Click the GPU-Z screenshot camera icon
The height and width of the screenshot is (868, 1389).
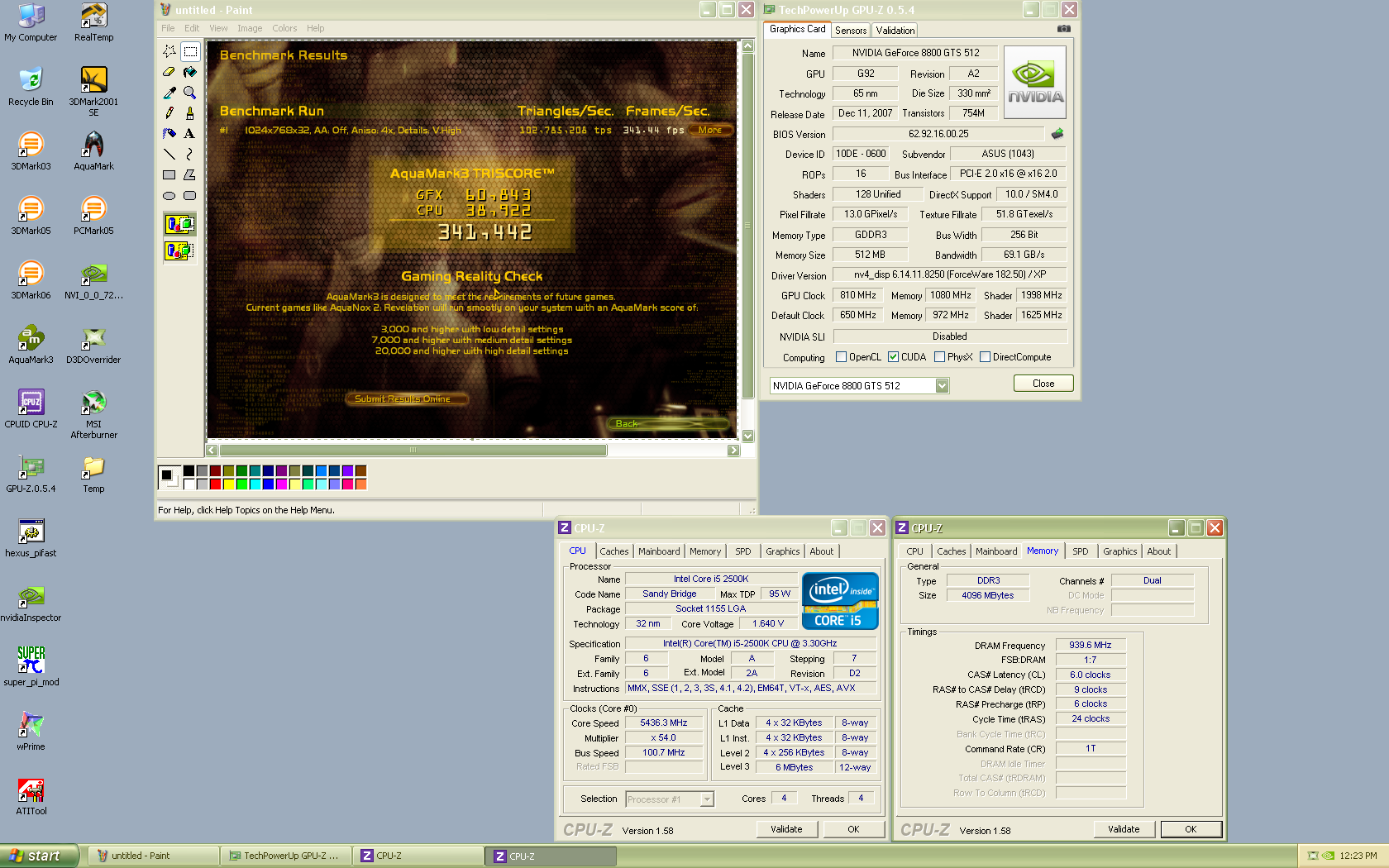tap(1064, 29)
